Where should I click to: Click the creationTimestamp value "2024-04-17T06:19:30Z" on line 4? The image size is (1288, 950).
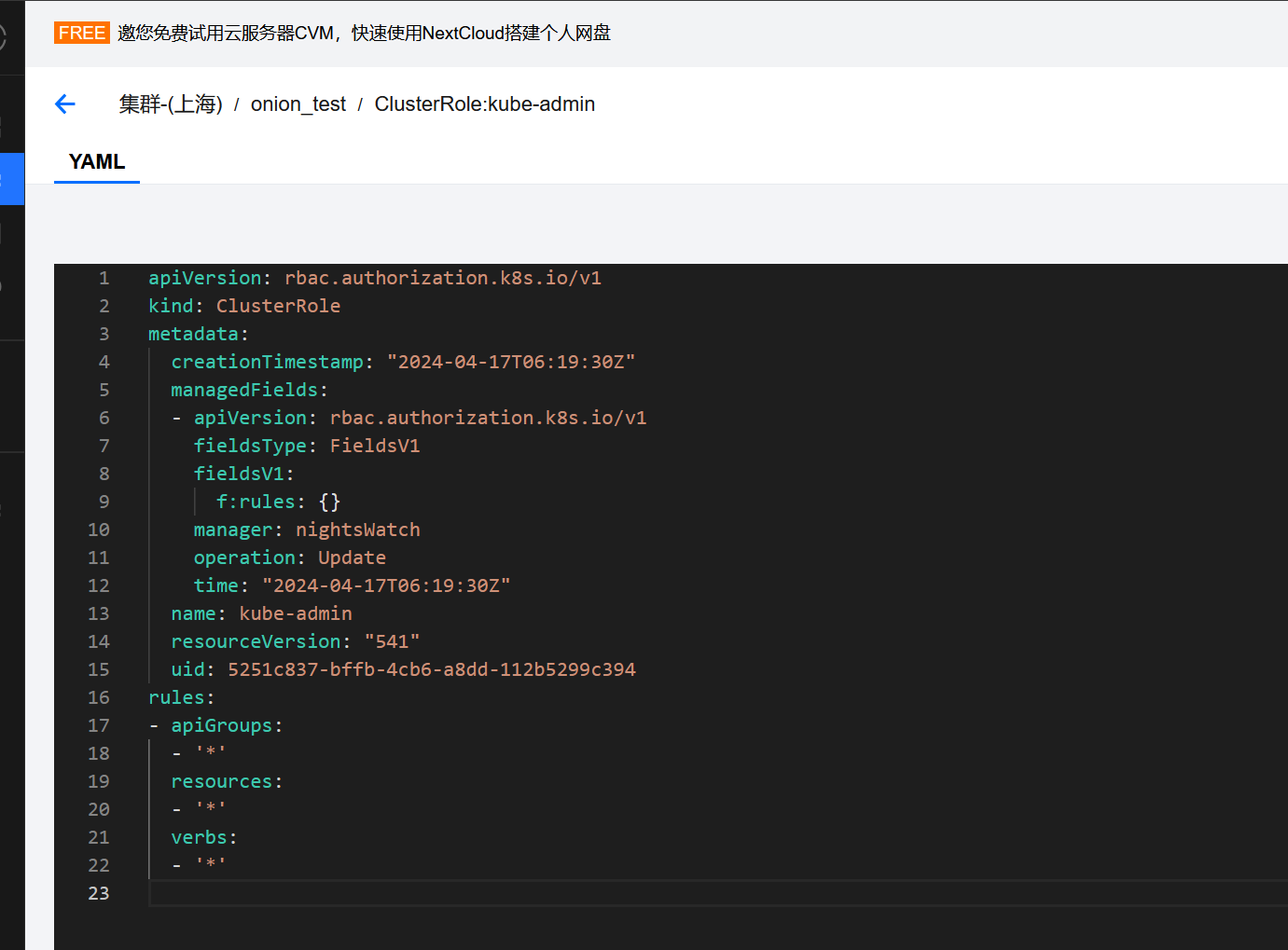click(511, 362)
